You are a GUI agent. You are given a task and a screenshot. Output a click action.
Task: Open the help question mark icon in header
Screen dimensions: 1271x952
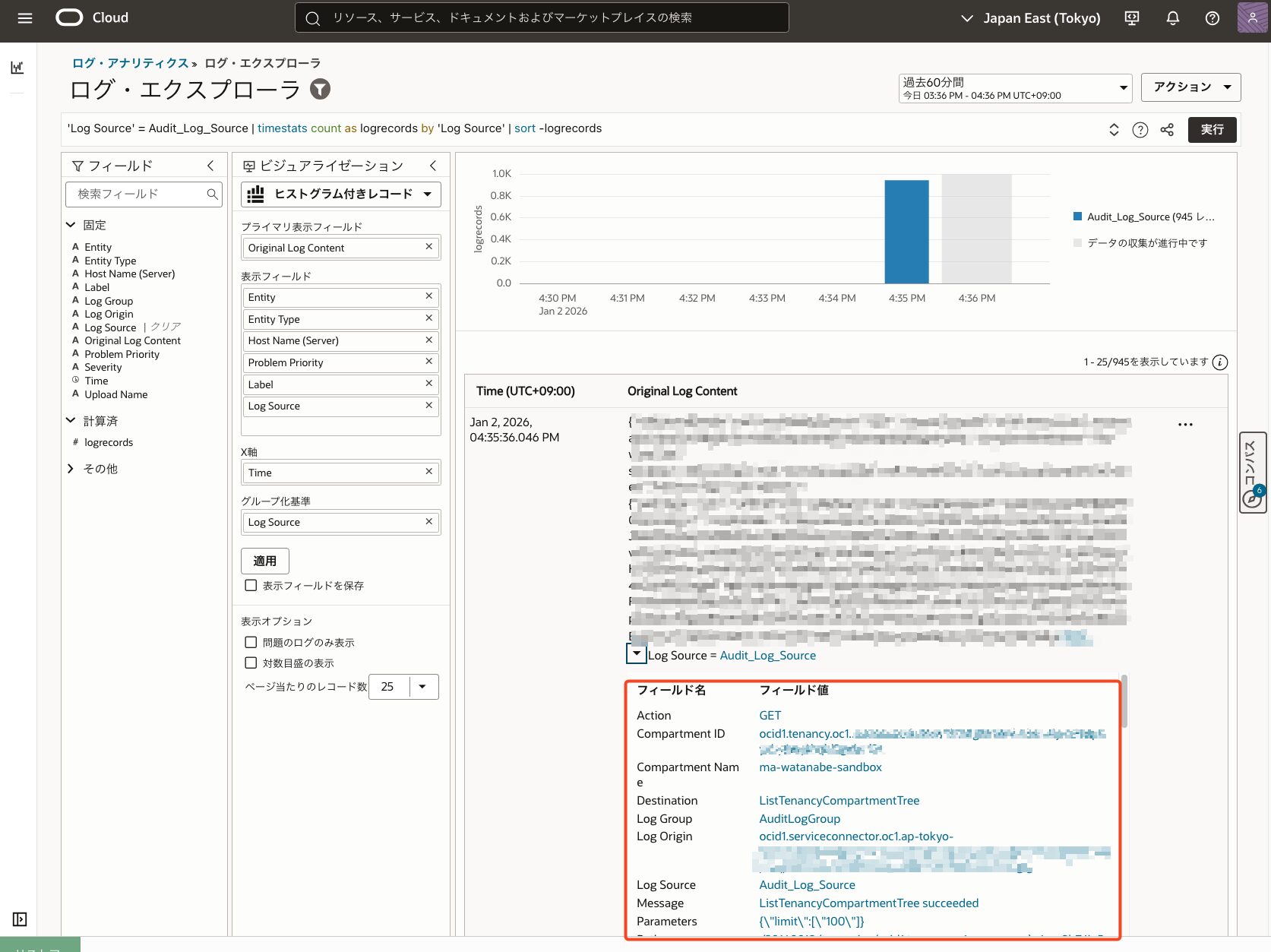click(x=1212, y=18)
